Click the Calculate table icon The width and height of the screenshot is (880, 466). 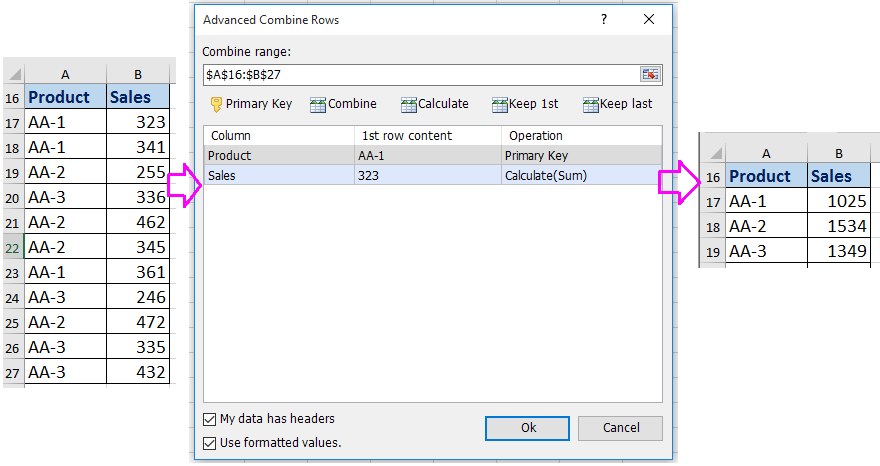[409, 104]
